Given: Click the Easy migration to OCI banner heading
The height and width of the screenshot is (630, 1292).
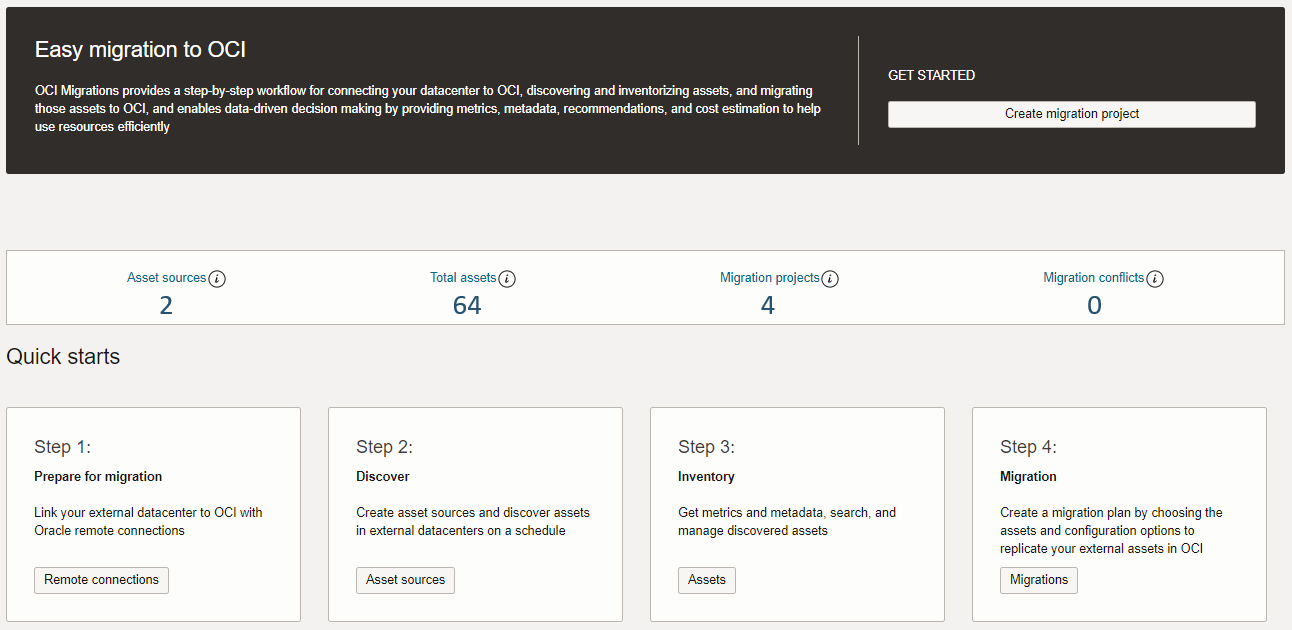Looking at the screenshot, I should [140, 49].
